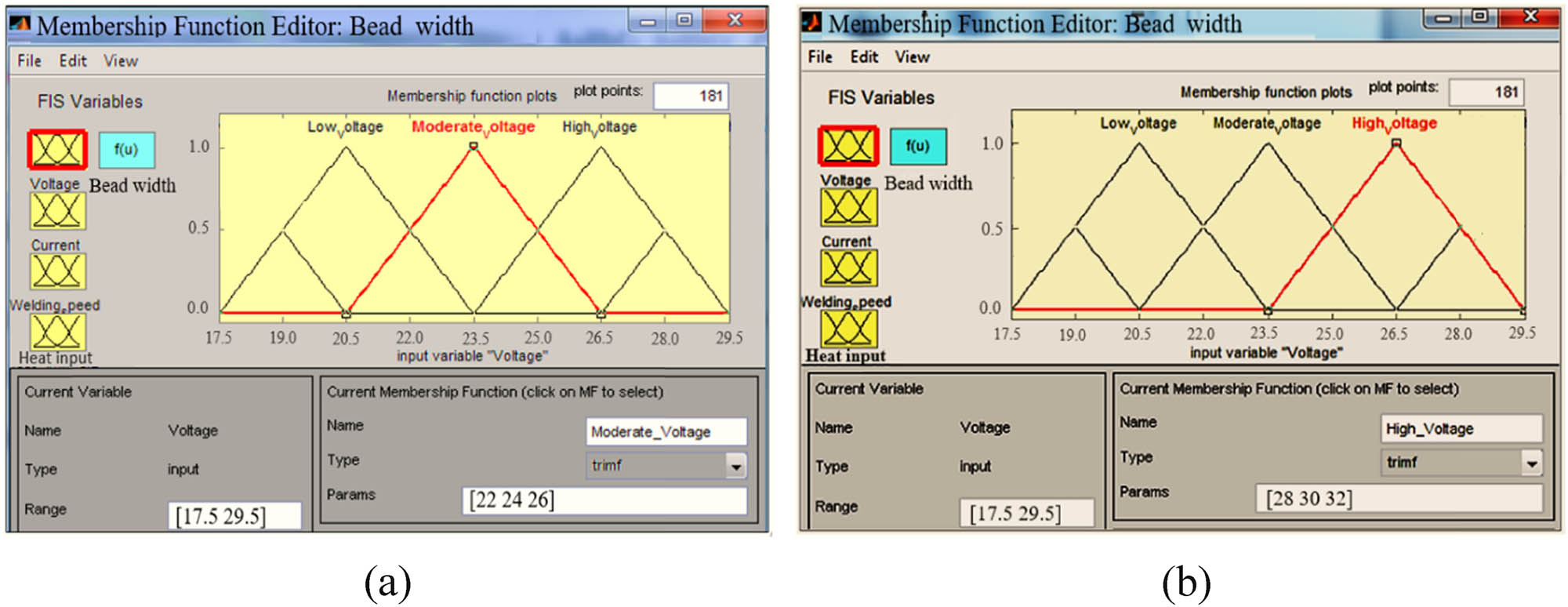Open Edit menu in right window (b)

[864, 56]
